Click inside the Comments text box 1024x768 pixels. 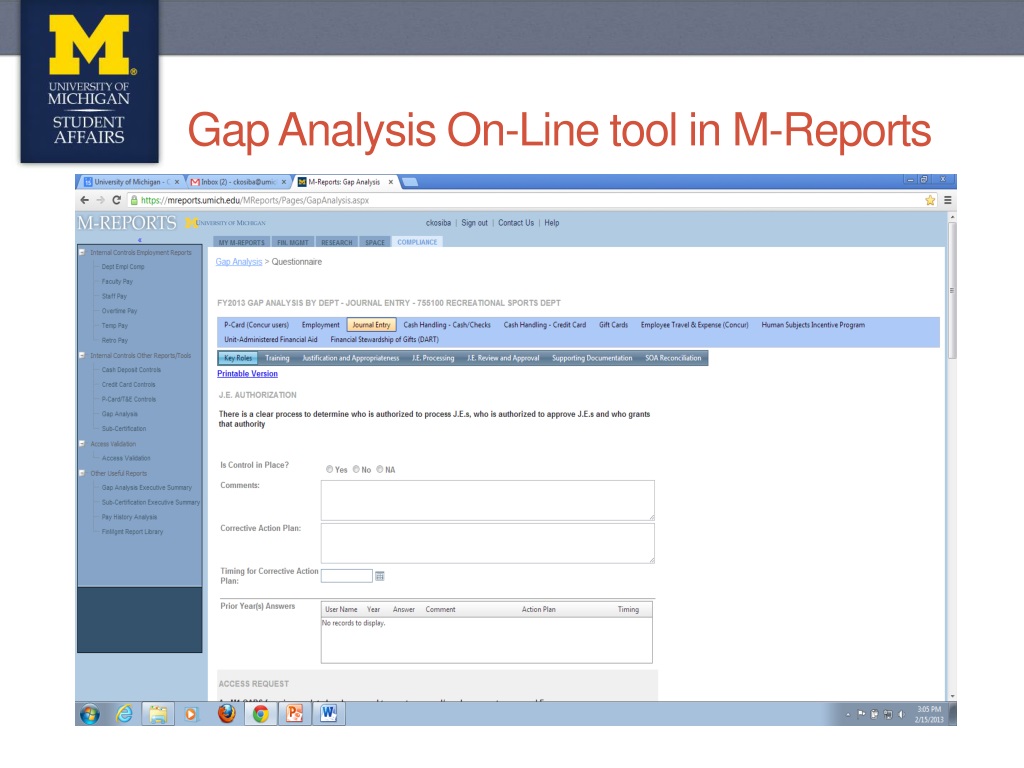coord(487,500)
